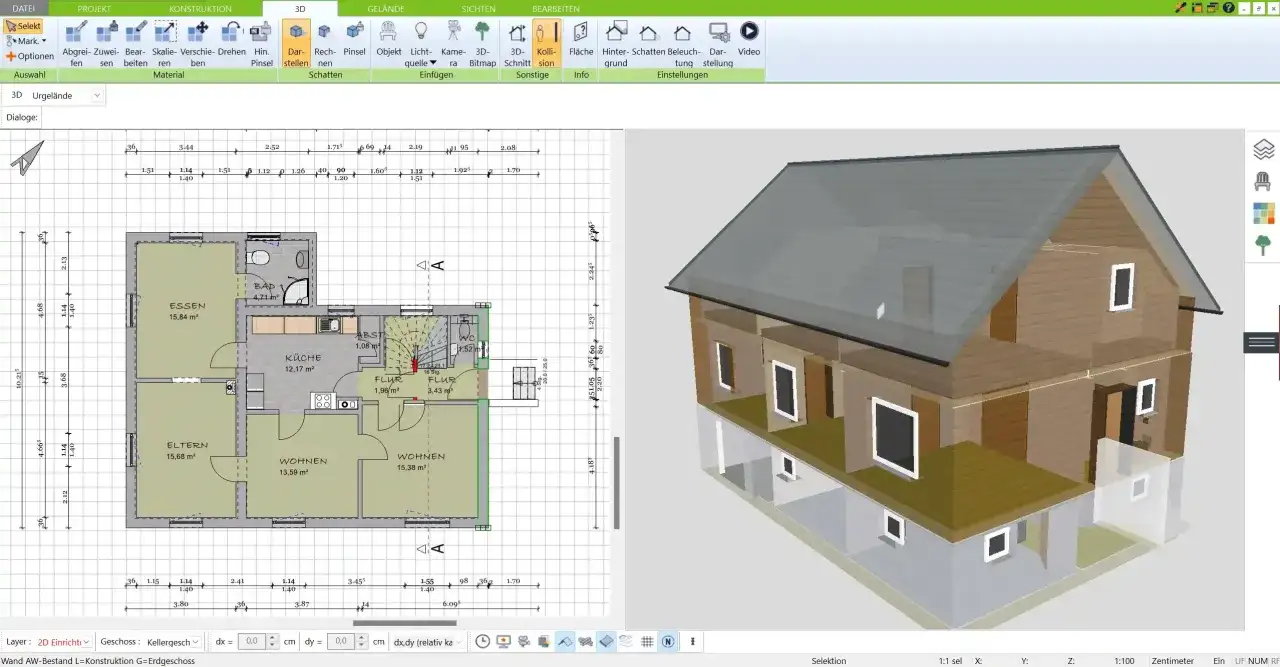This screenshot has width=1280, height=667.
Task: Insert a Kamera
Action: click(x=453, y=44)
